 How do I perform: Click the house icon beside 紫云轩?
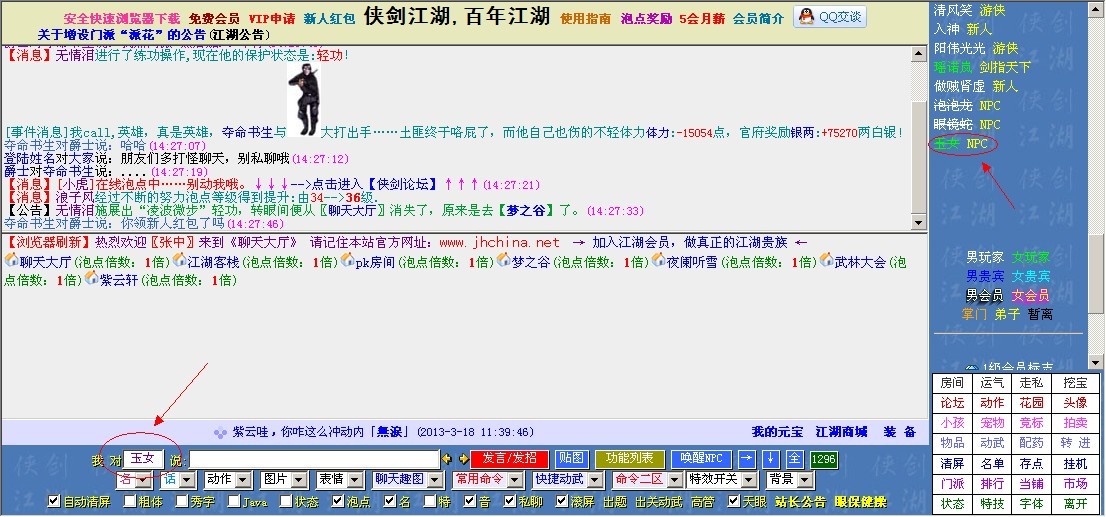point(92,279)
